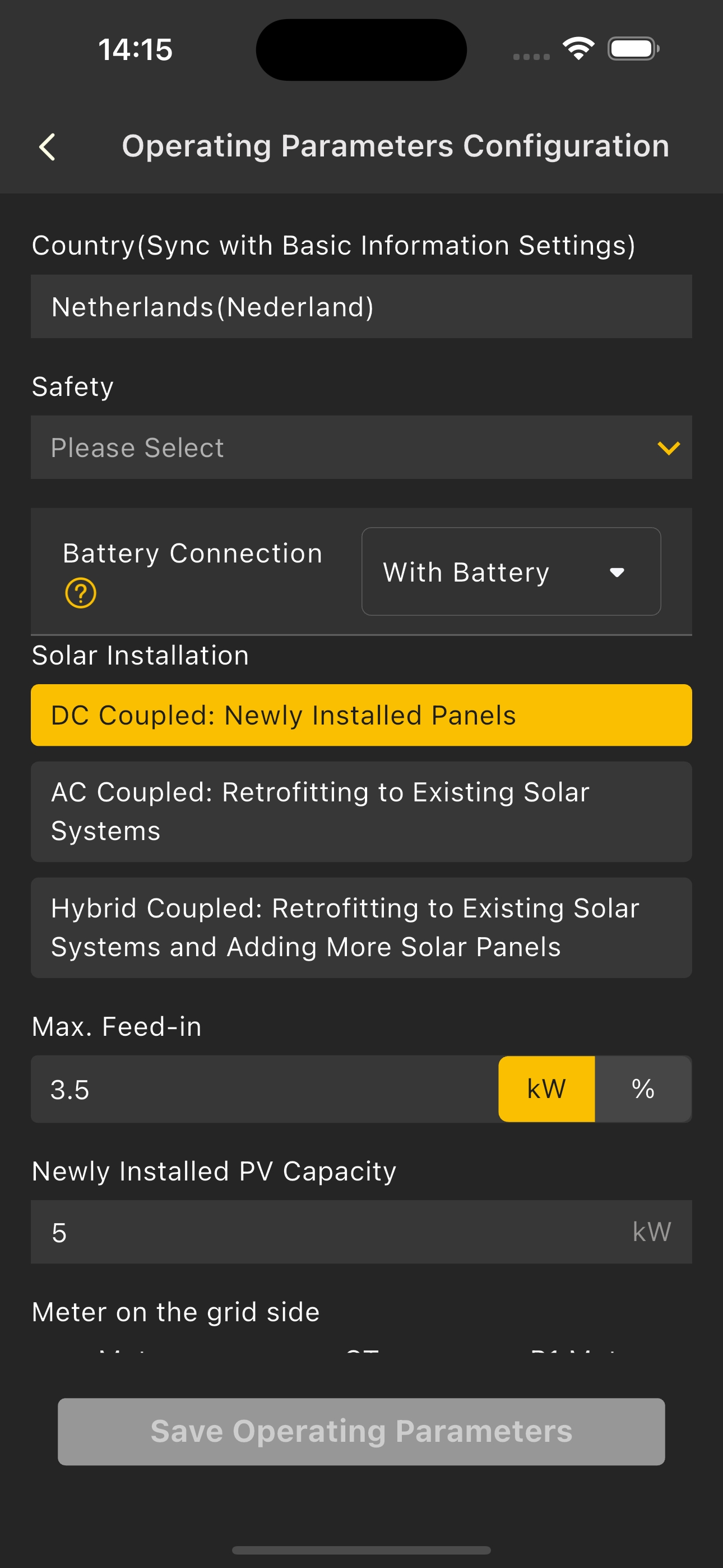Tap the Operating Parameters Configuration title
Viewport: 723px width, 1568px height.
click(396, 146)
